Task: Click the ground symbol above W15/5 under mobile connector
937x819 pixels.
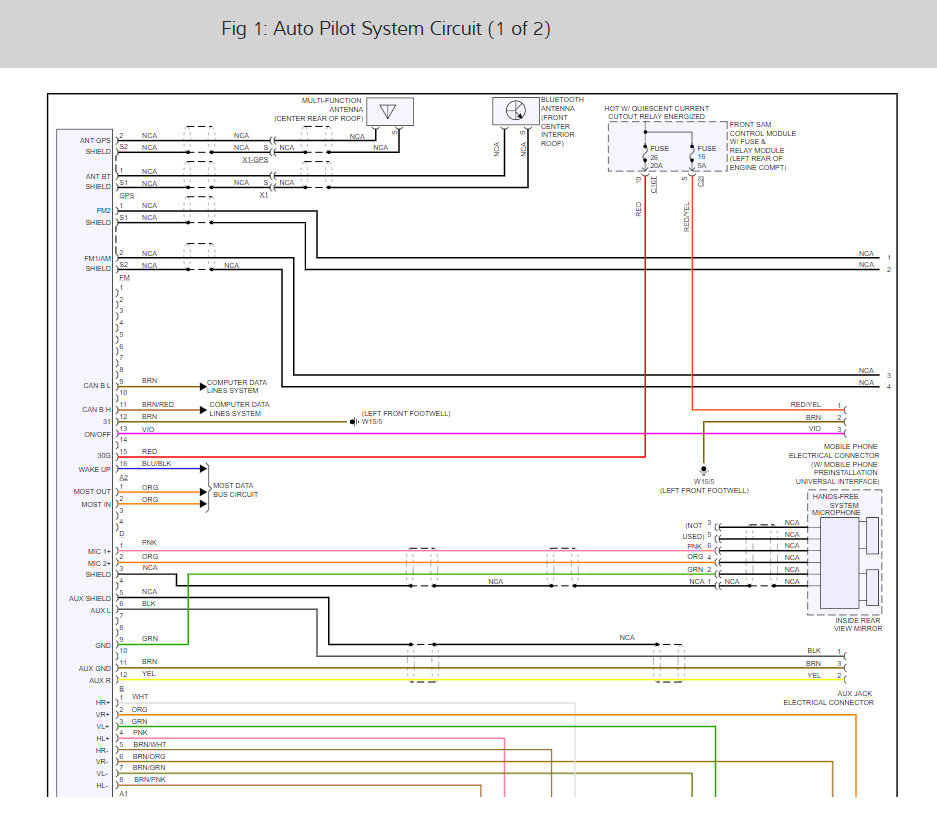Action: coord(704,471)
